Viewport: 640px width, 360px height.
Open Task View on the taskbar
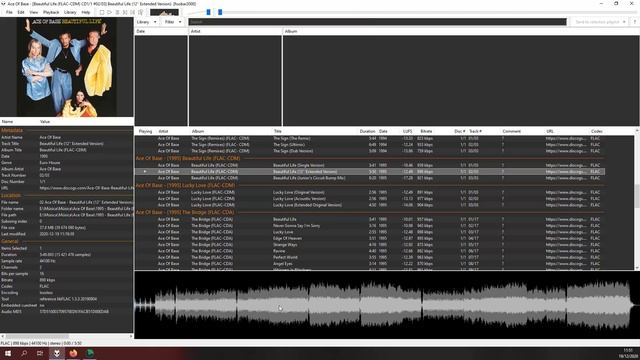click(x=40, y=353)
